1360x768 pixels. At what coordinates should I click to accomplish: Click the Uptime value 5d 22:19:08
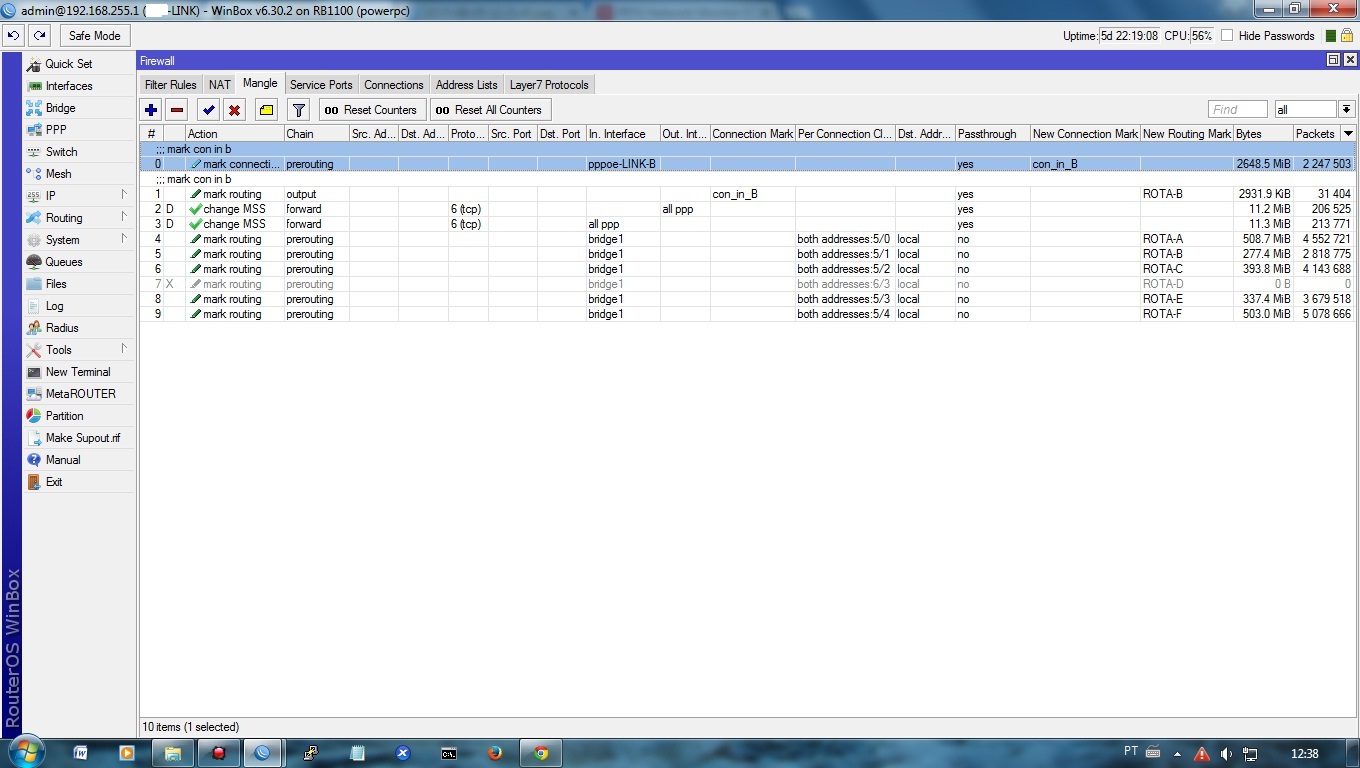[x=1129, y=36]
